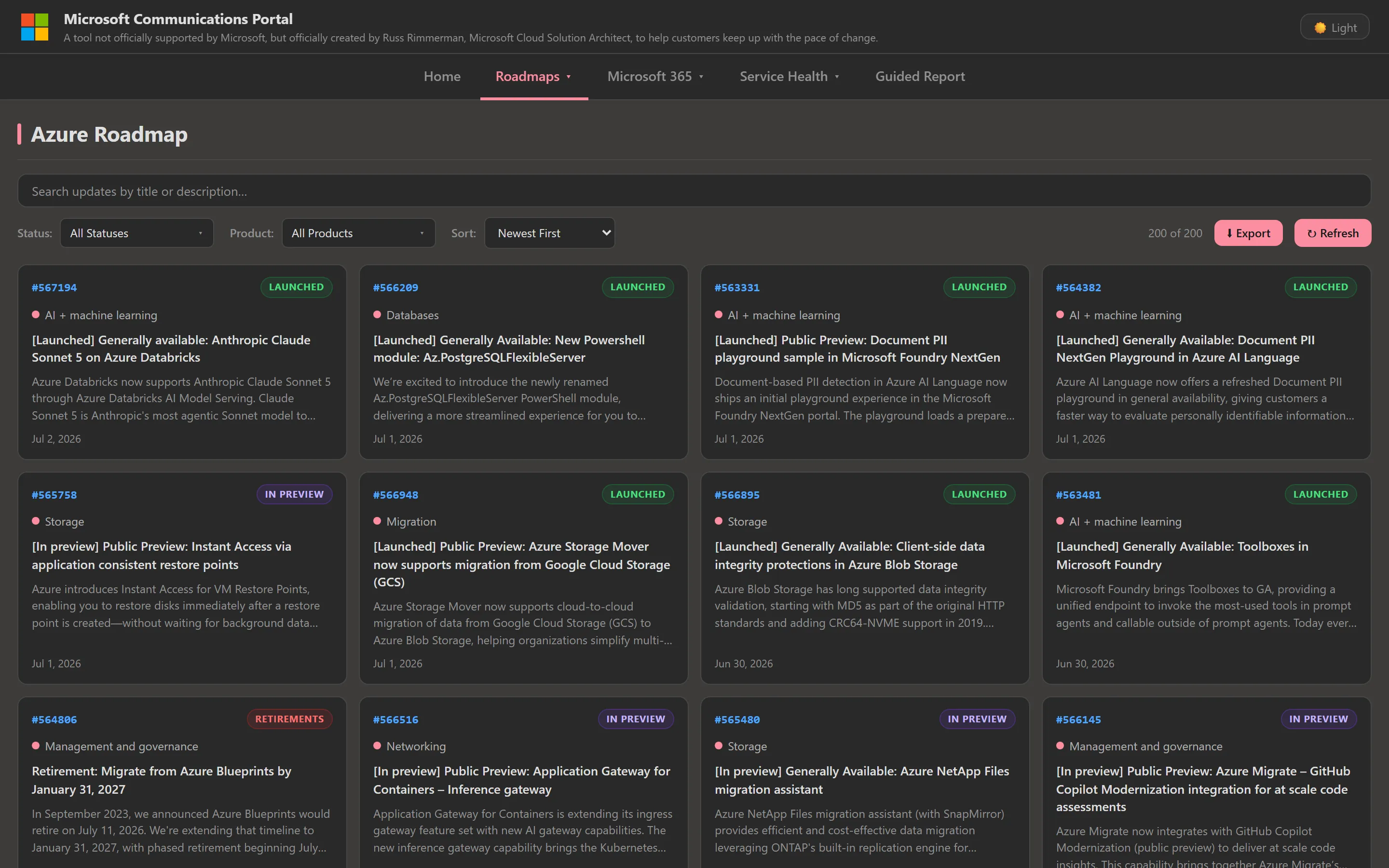This screenshot has height=868, width=1389.
Task: Click the Azure Roadmap page heading
Action: (109, 134)
